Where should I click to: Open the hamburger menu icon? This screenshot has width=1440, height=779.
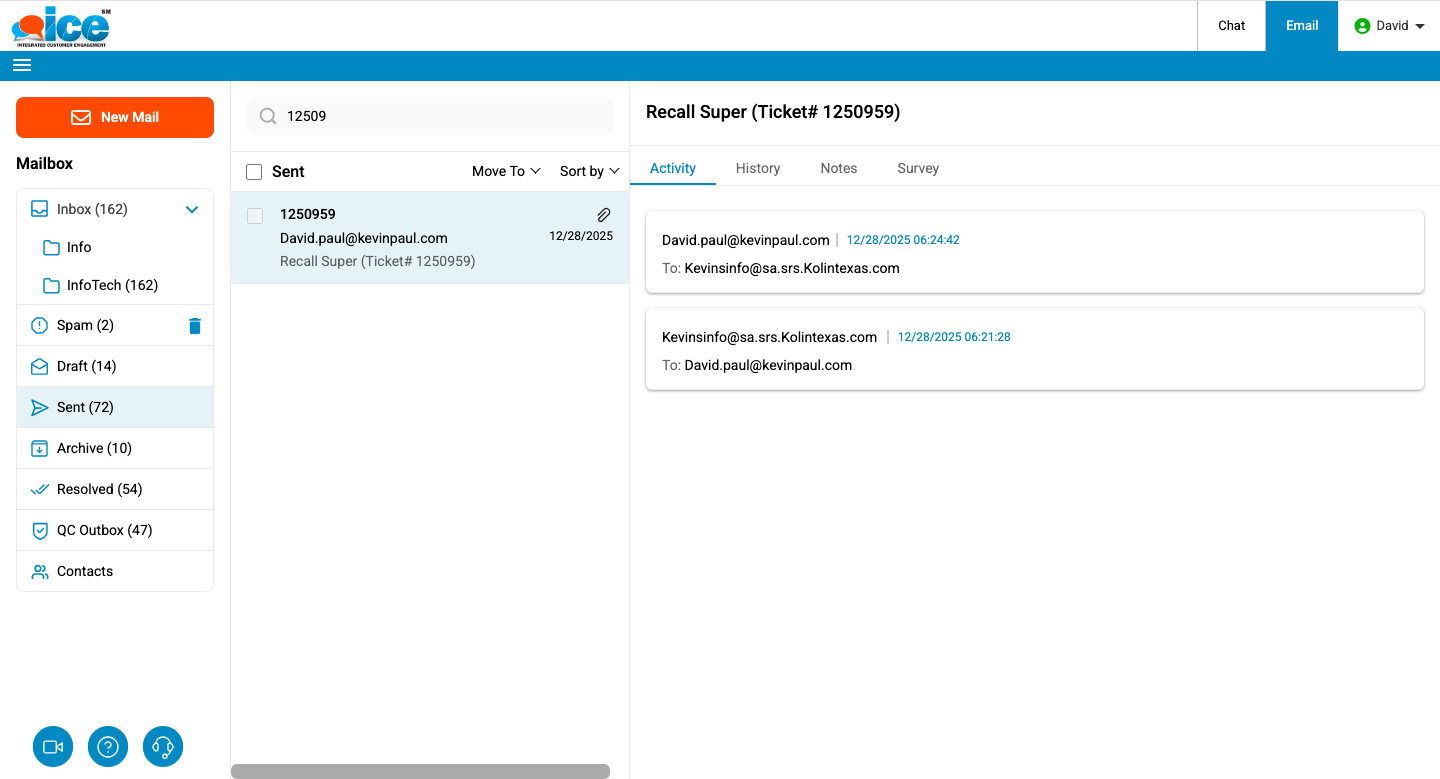point(22,66)
